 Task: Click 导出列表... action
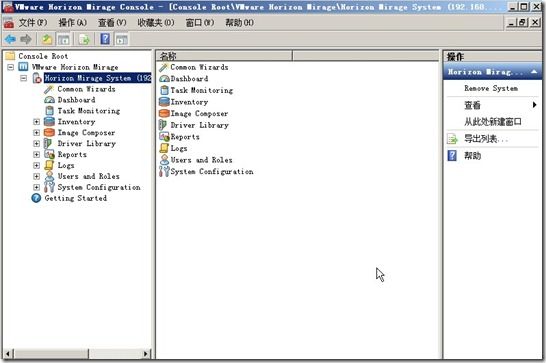click(x=486, y=139)
